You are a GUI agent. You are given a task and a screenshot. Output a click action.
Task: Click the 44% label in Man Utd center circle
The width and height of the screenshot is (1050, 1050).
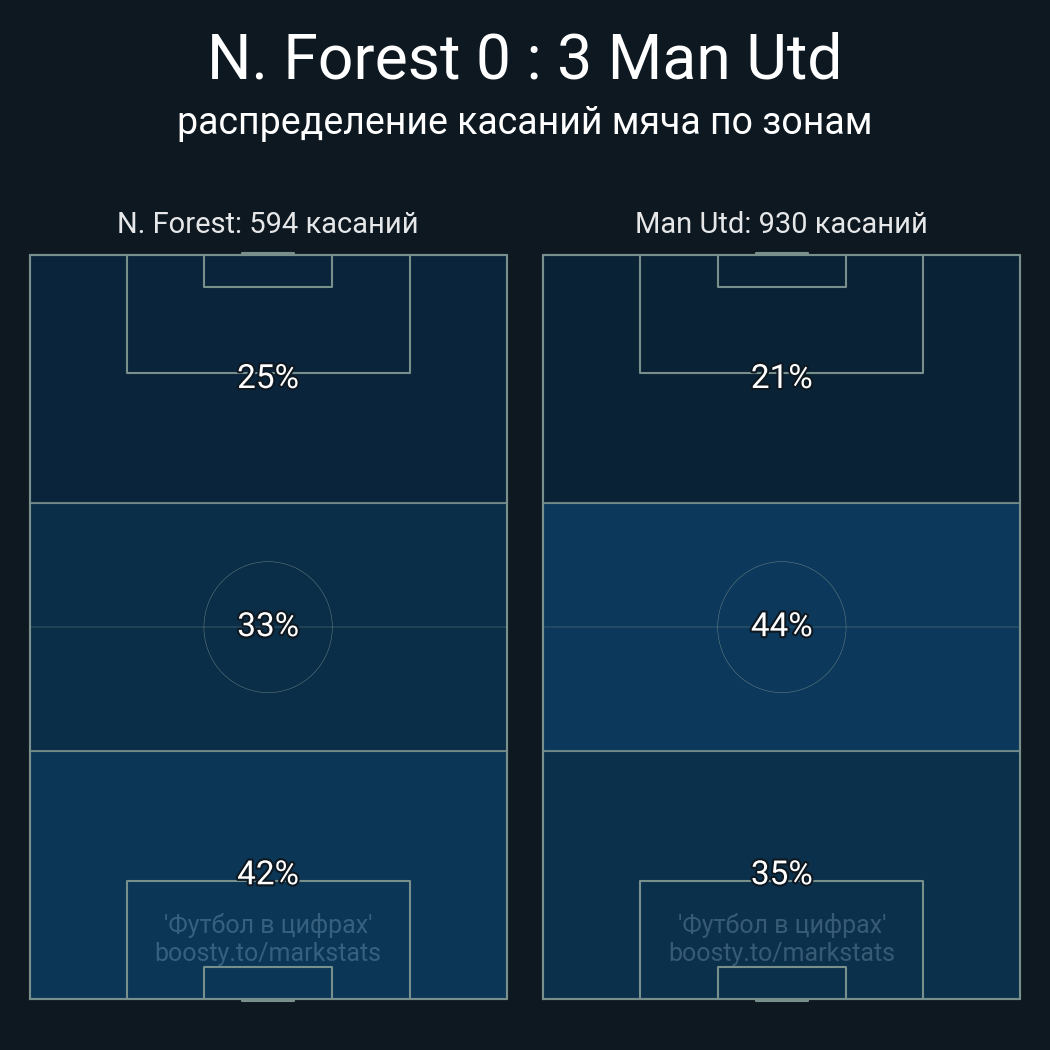point(781,625)
